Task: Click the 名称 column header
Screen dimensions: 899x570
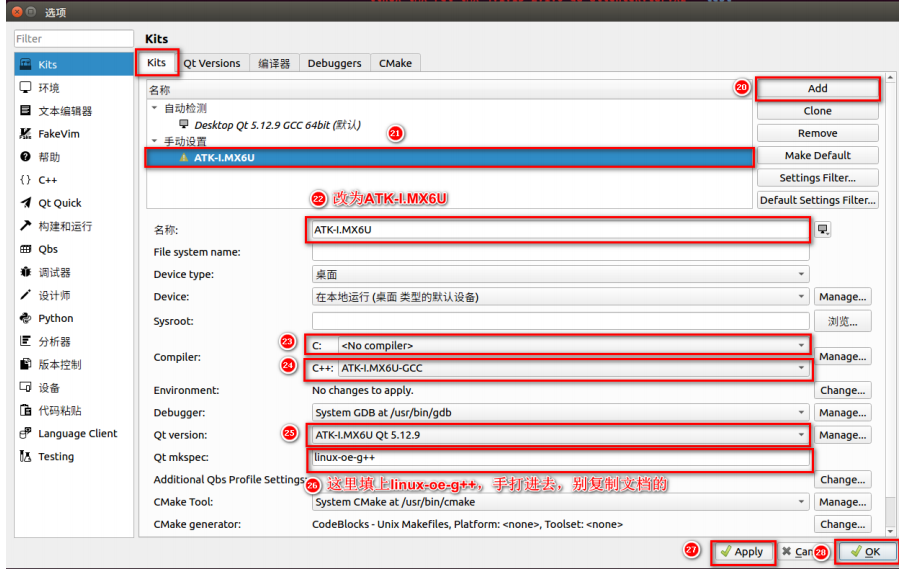Action: pos(450,90)
